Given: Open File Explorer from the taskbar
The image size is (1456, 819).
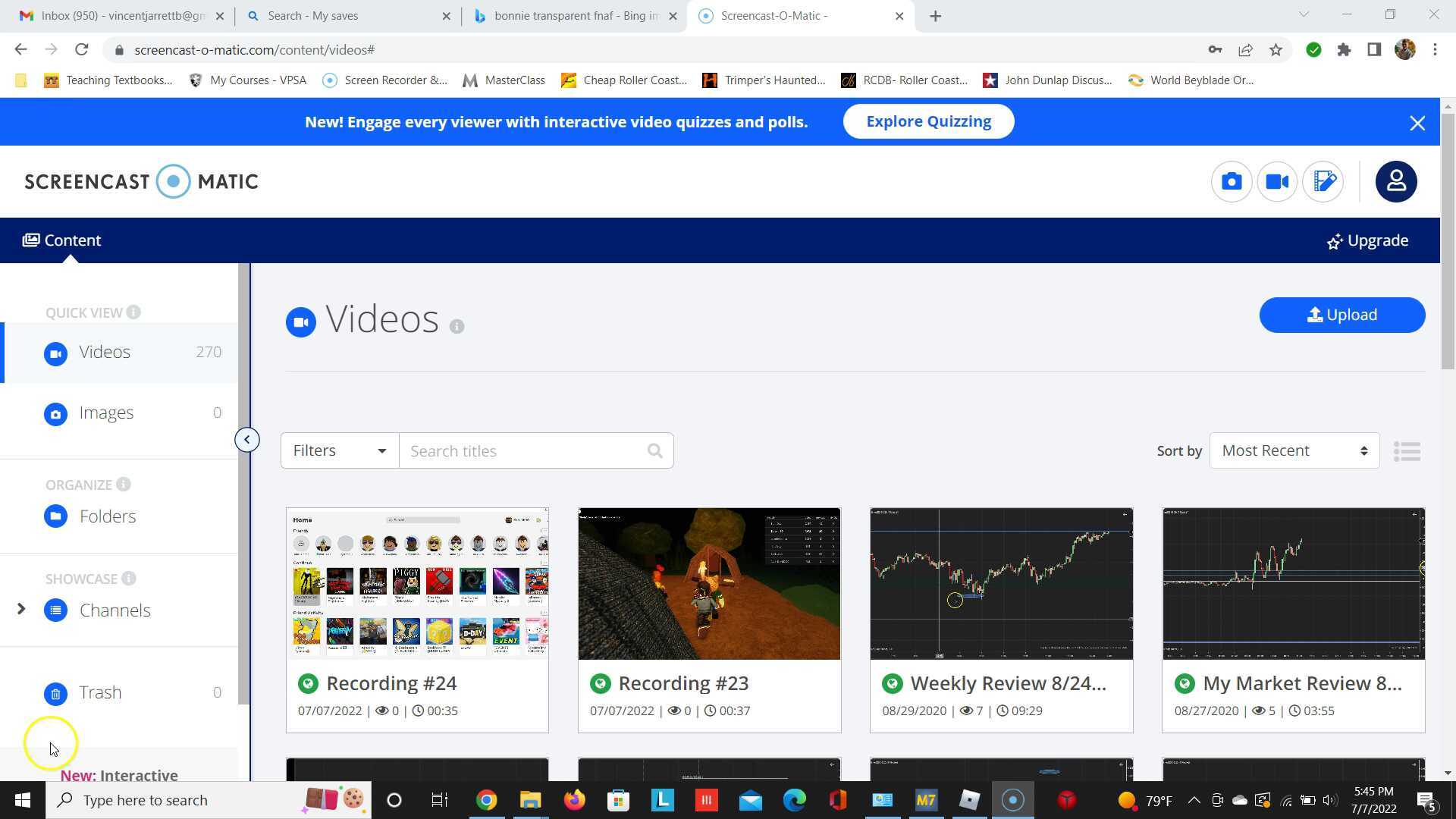Looking at the screenshot, I should coord(530,800).
